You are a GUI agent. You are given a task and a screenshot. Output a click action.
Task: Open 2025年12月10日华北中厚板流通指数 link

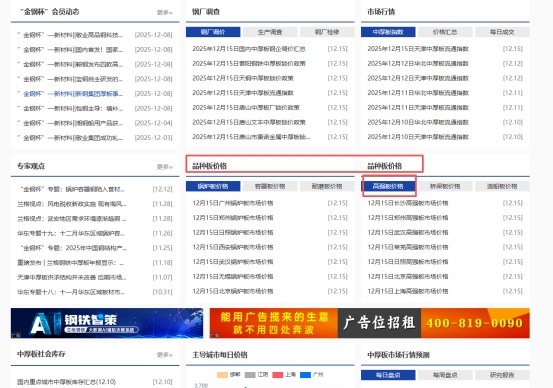[418, 122]
